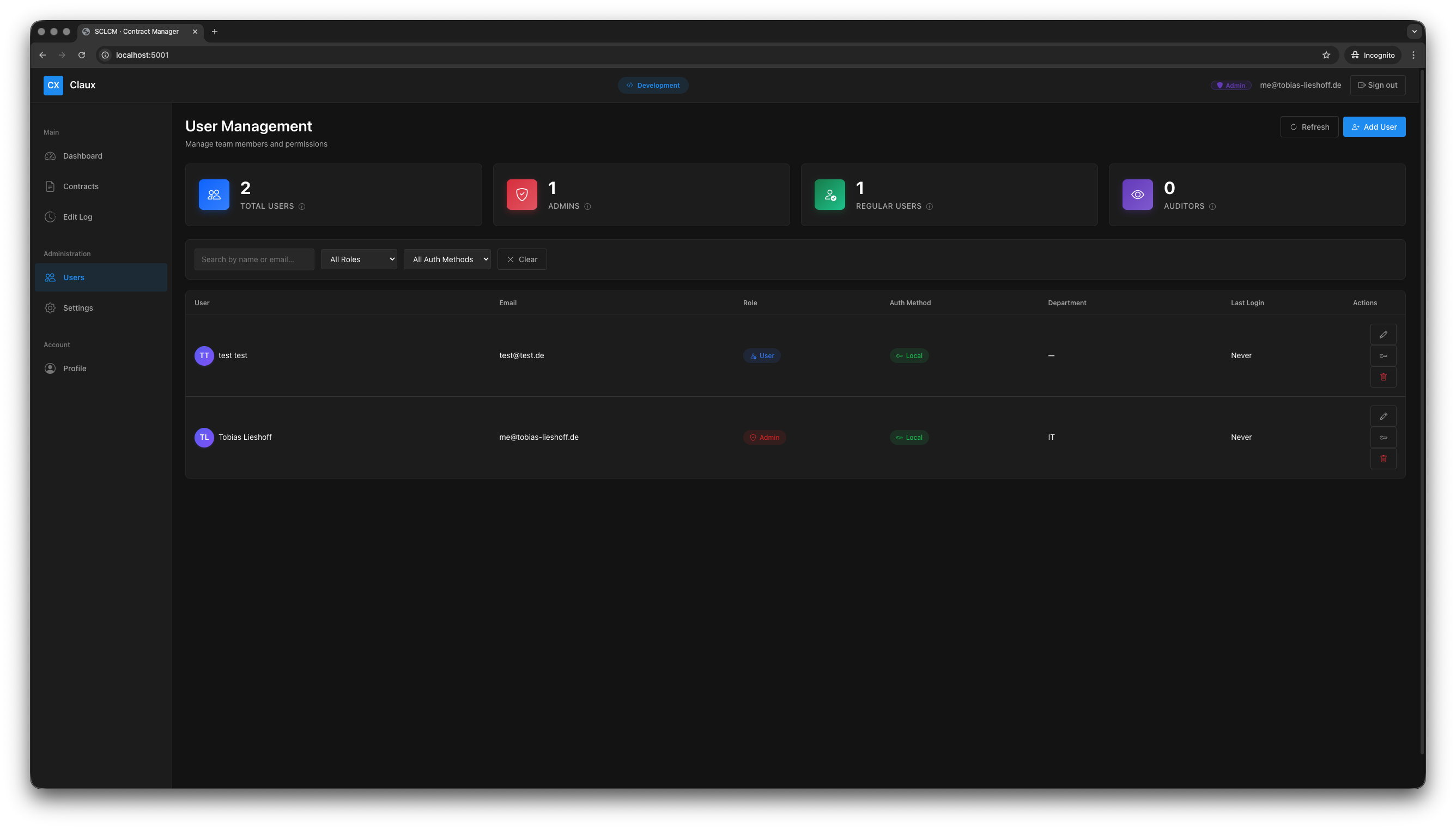
Task: Click edit pencil icon for test test
Action: 1383,335
